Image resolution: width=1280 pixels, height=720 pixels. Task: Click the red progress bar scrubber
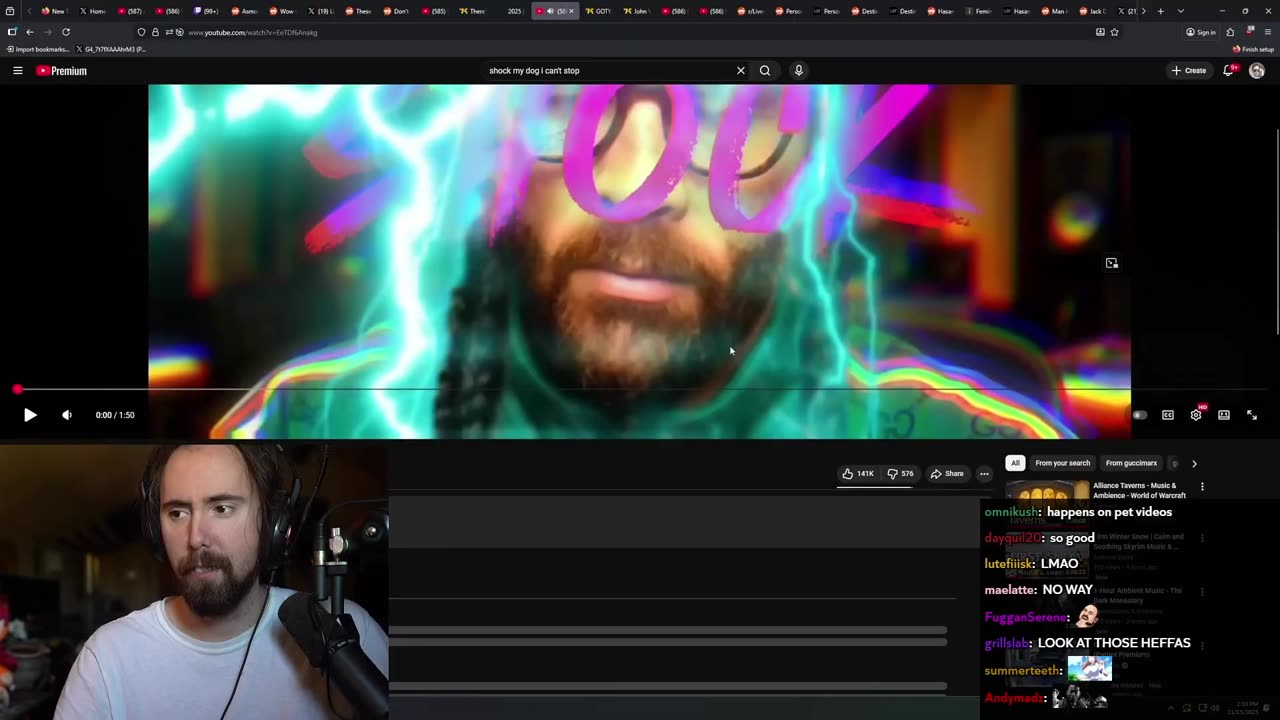(x=17, y=389)
